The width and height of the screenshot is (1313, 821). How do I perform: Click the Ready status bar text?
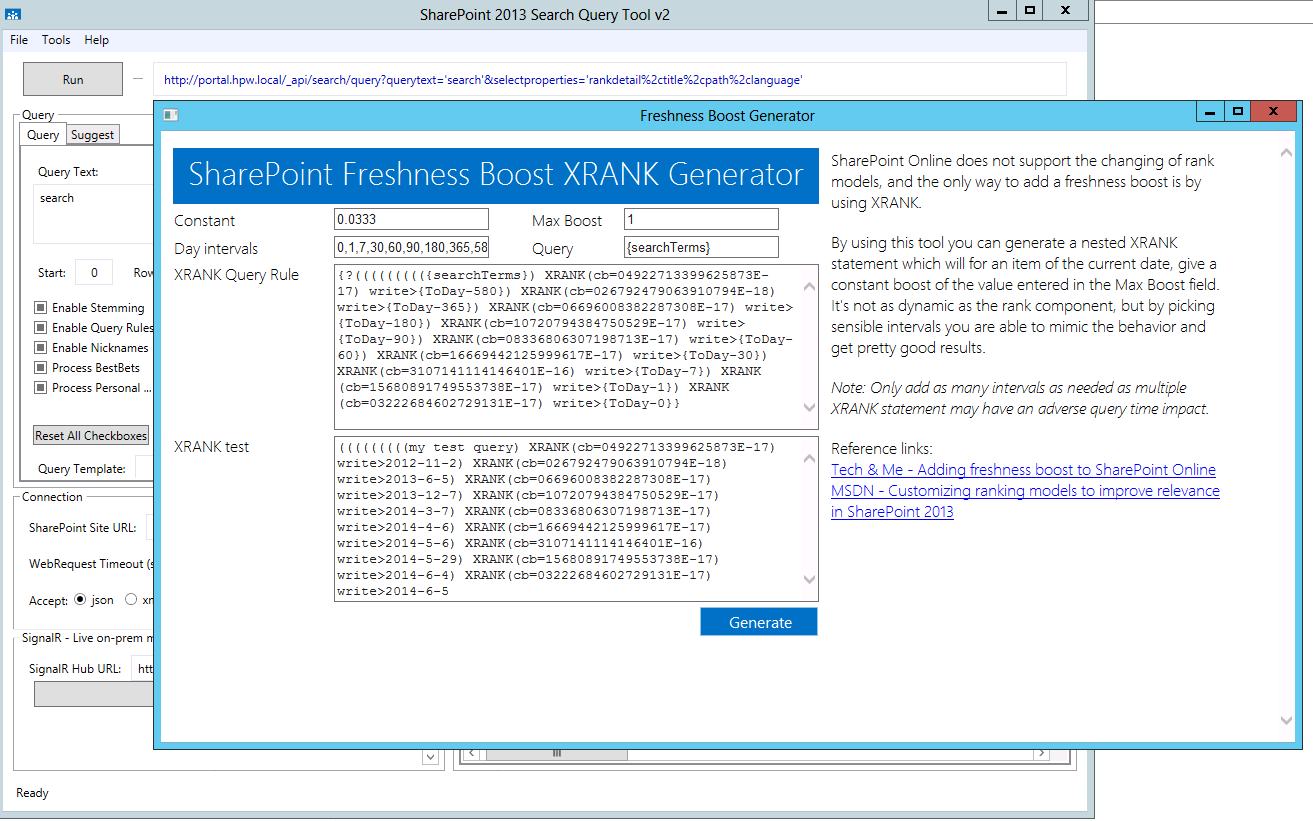point(32,793)
